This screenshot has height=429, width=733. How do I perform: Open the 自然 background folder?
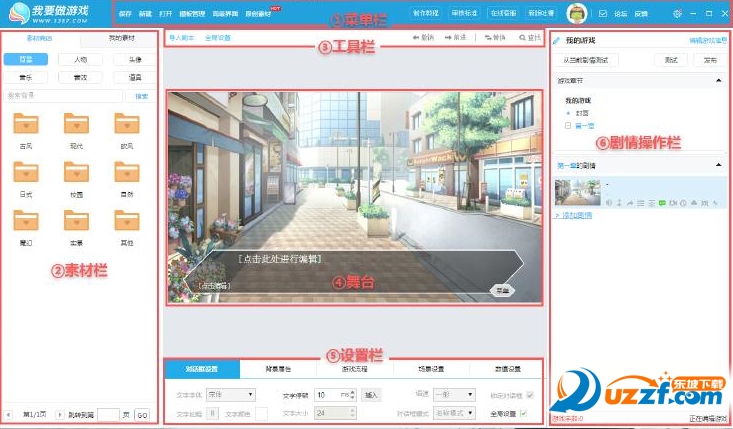click(127, 172)
